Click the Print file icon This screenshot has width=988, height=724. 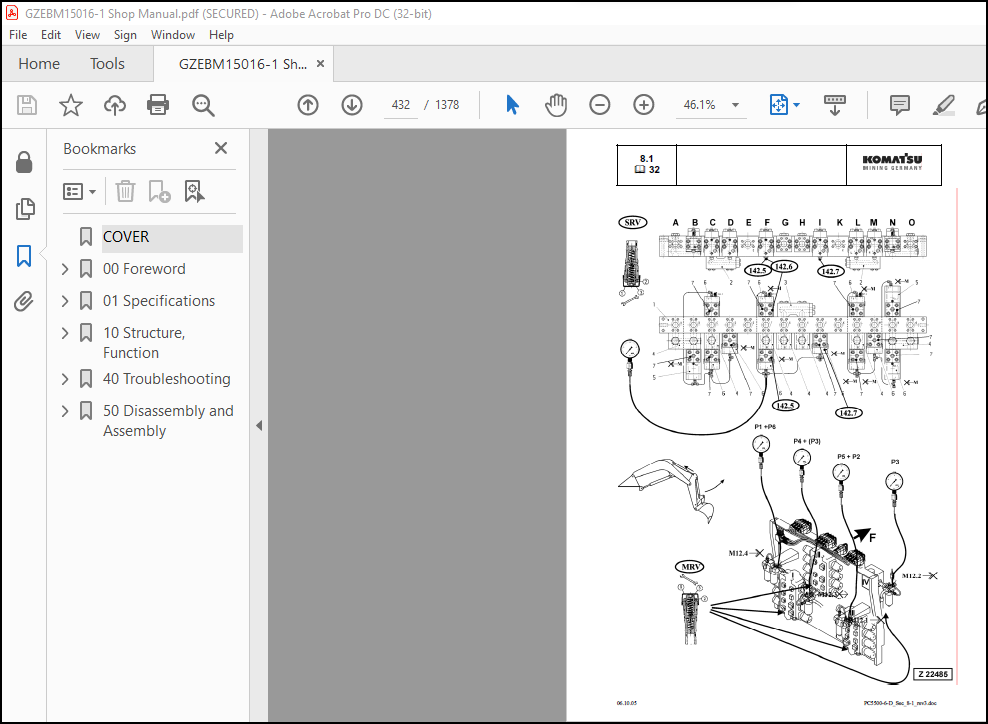(158, 105)
